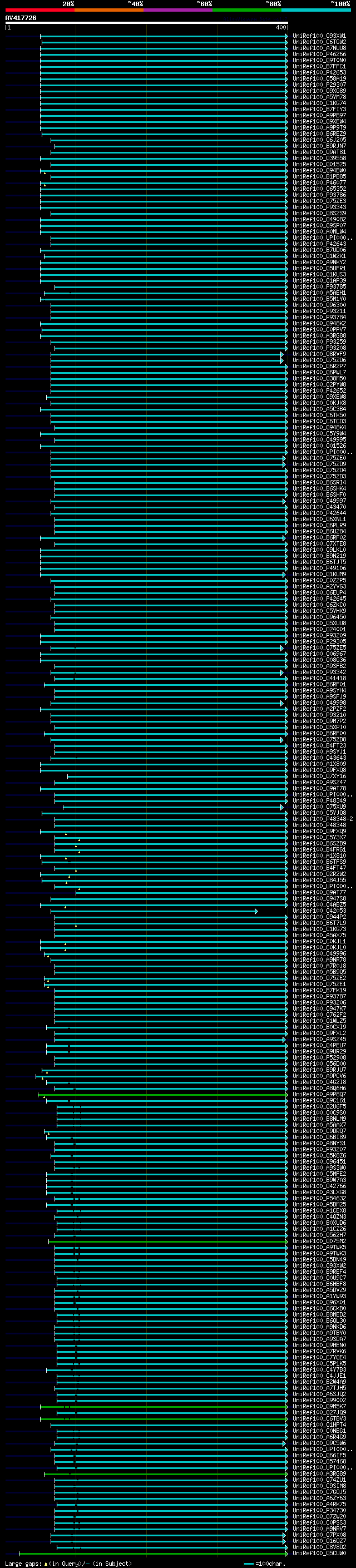This screenshot has height=1568, width=356.
Task: Select hit label UniRef100_B1PB85
Action: [x=319, y=176]
